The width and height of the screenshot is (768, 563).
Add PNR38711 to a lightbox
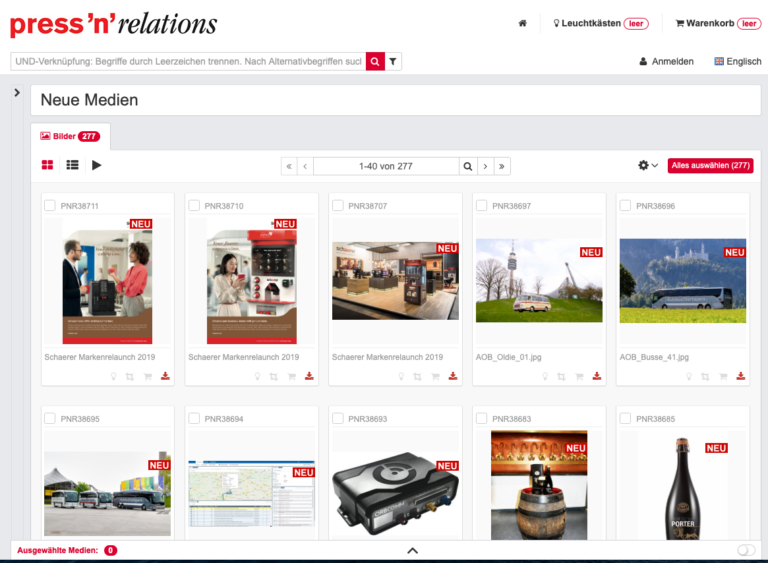pos(114,376)
